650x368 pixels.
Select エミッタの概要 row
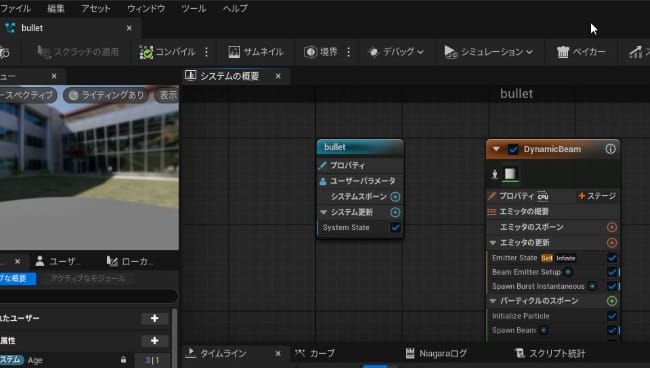[x=553, y=211]
